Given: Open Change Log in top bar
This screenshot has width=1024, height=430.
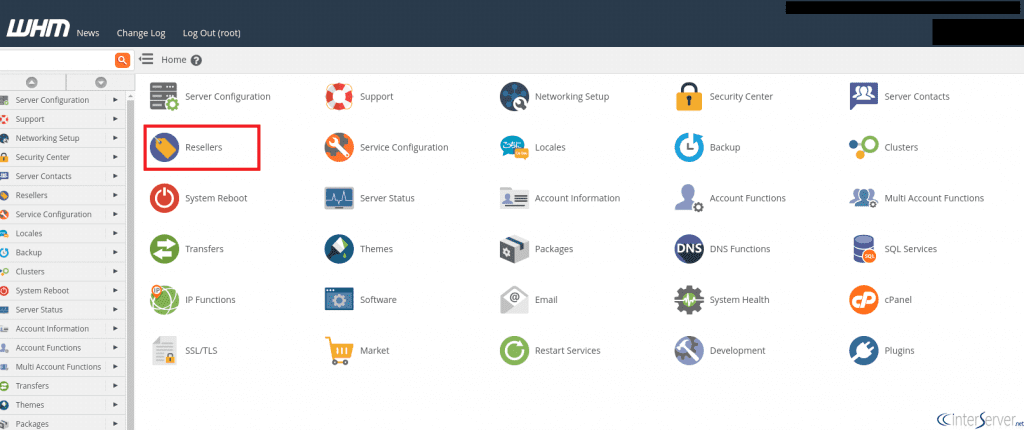Looking at the screenshot, I should [140, 33].
